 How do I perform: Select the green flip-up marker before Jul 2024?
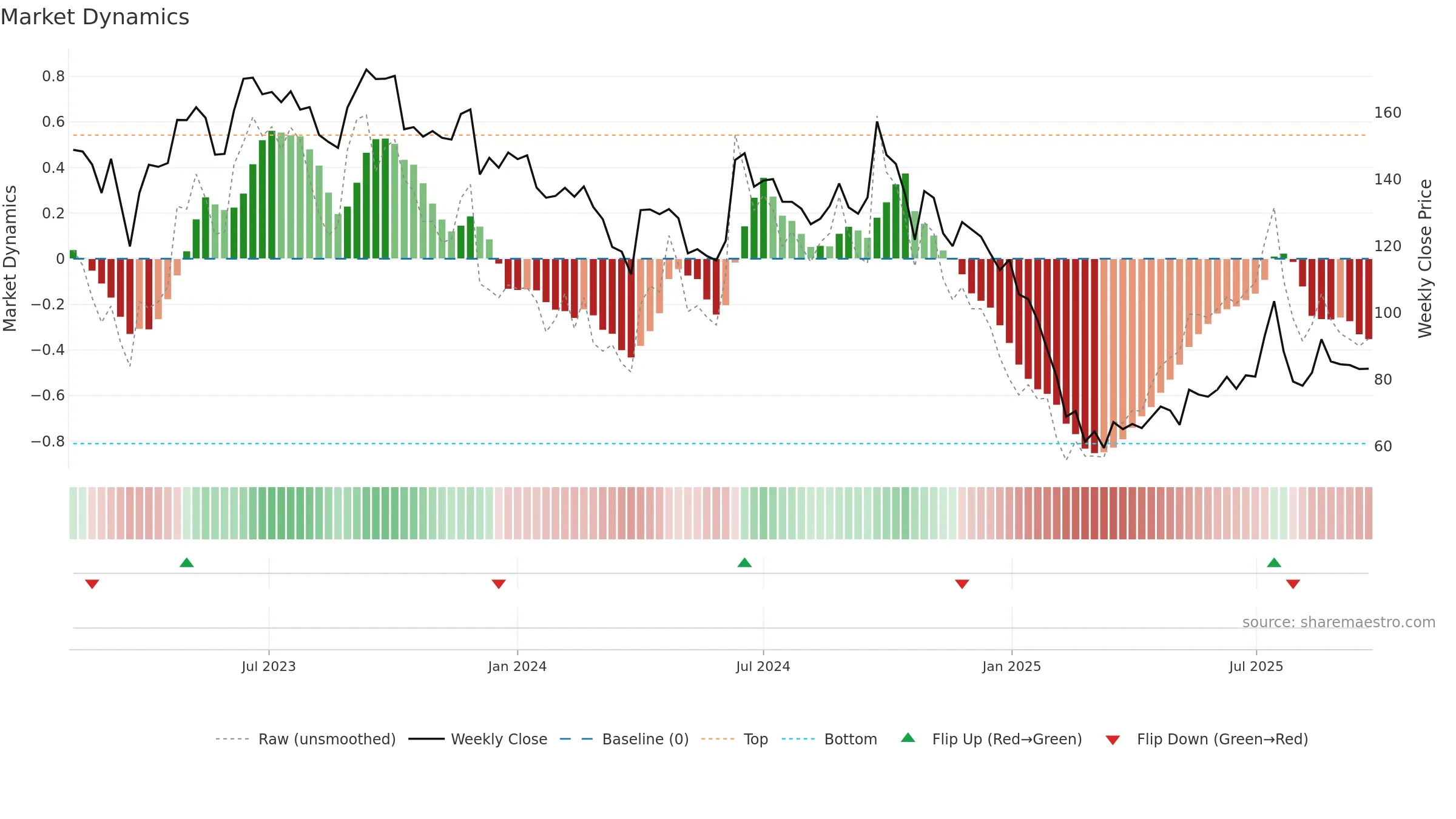(x=744, y=562)
